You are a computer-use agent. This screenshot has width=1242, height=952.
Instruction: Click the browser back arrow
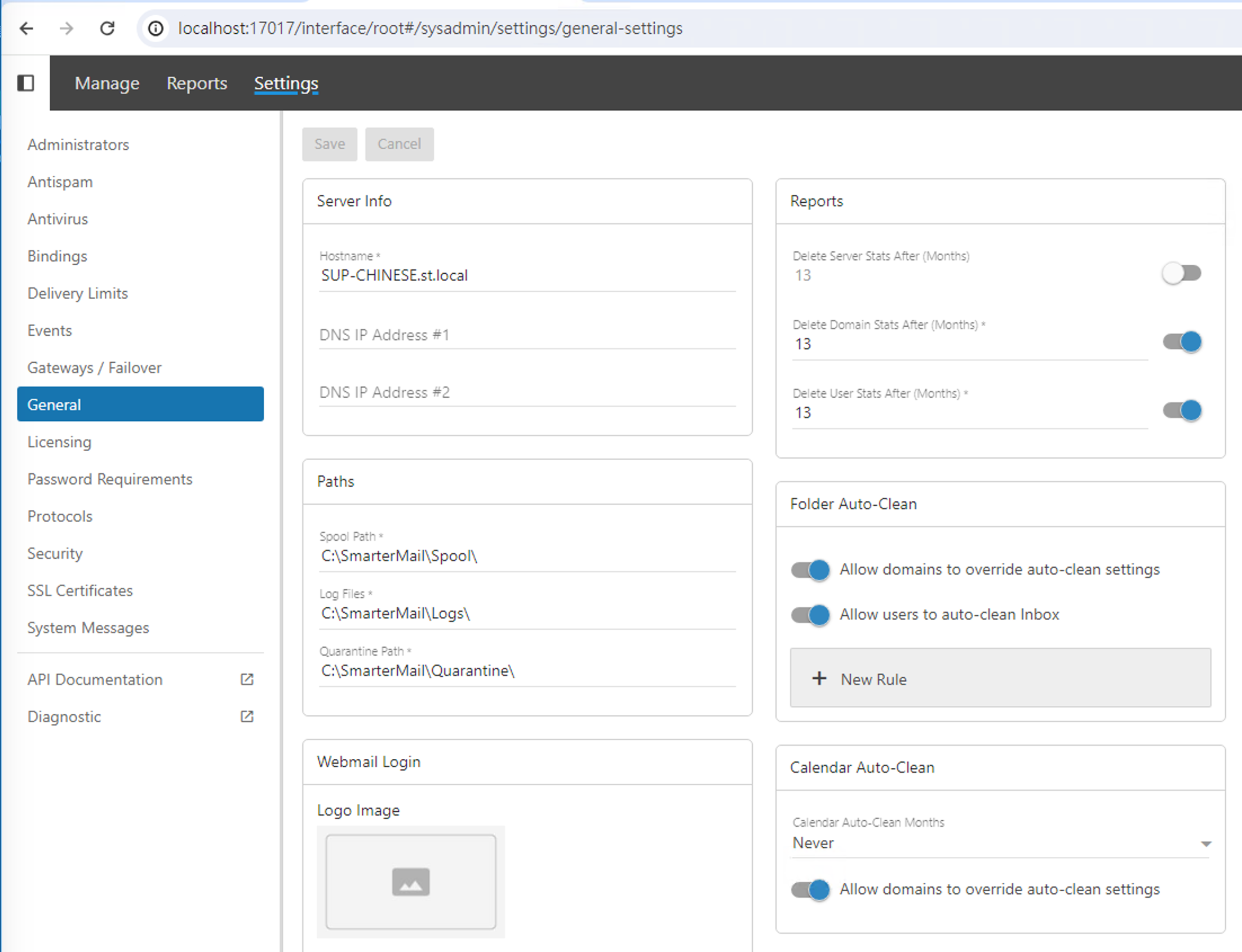click(x=26, y=28)
